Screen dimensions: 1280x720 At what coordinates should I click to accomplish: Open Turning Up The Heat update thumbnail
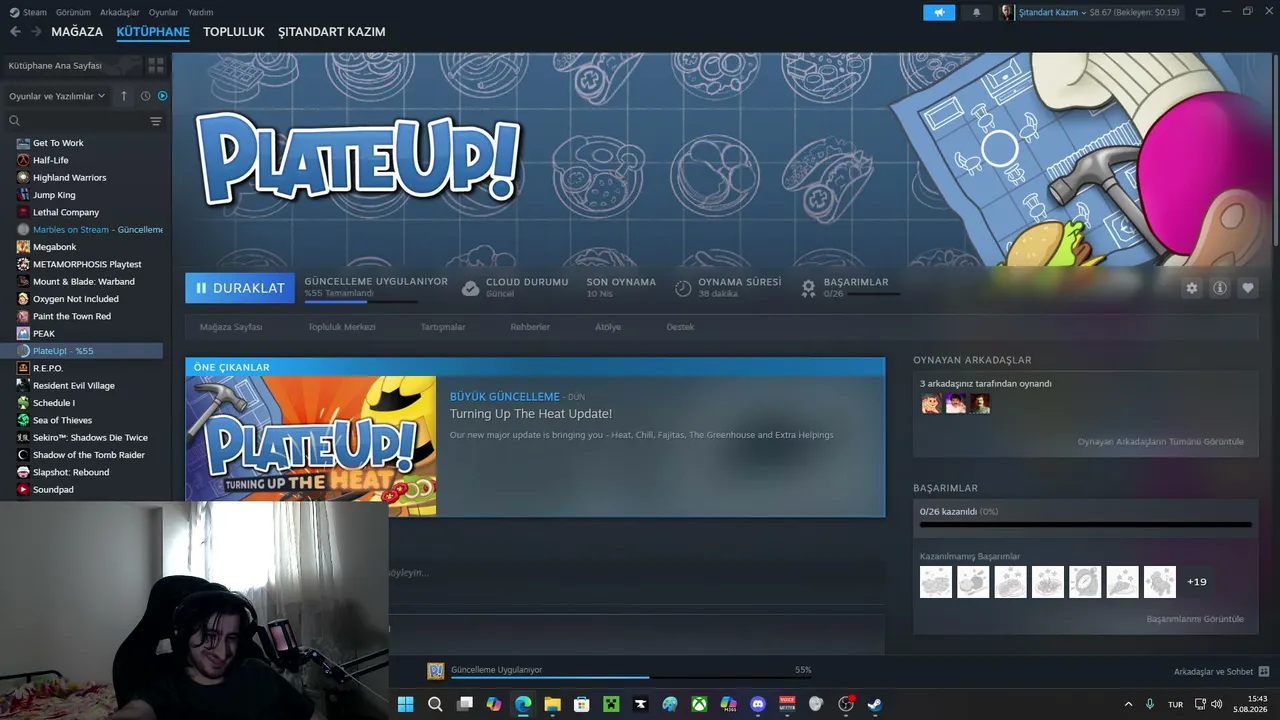(311, 446)
